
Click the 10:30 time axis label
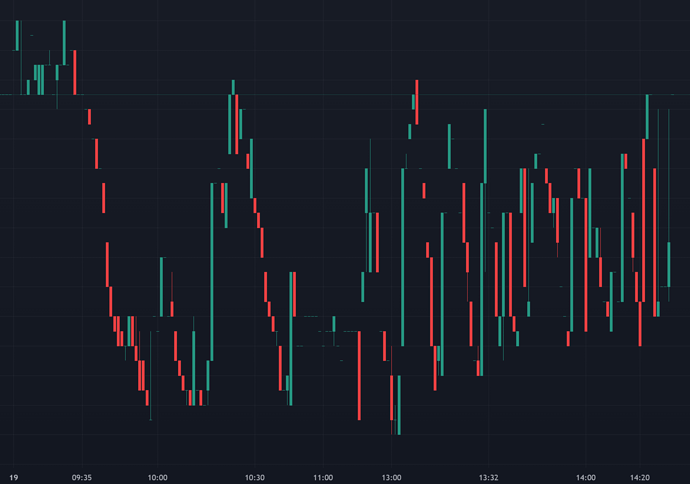point(255,477)
